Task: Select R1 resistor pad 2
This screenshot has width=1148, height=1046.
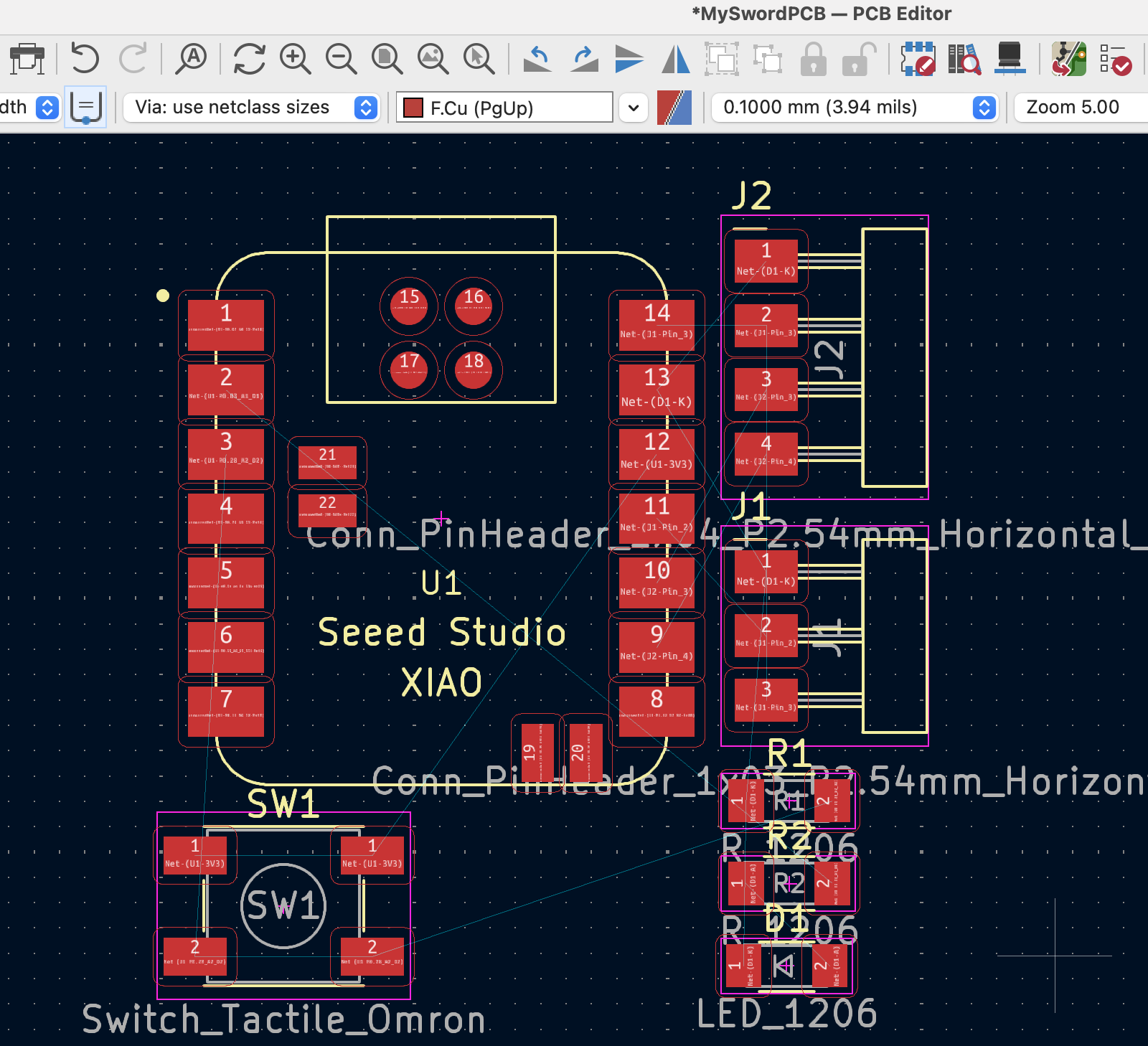Action: click(x=832, y=800)
